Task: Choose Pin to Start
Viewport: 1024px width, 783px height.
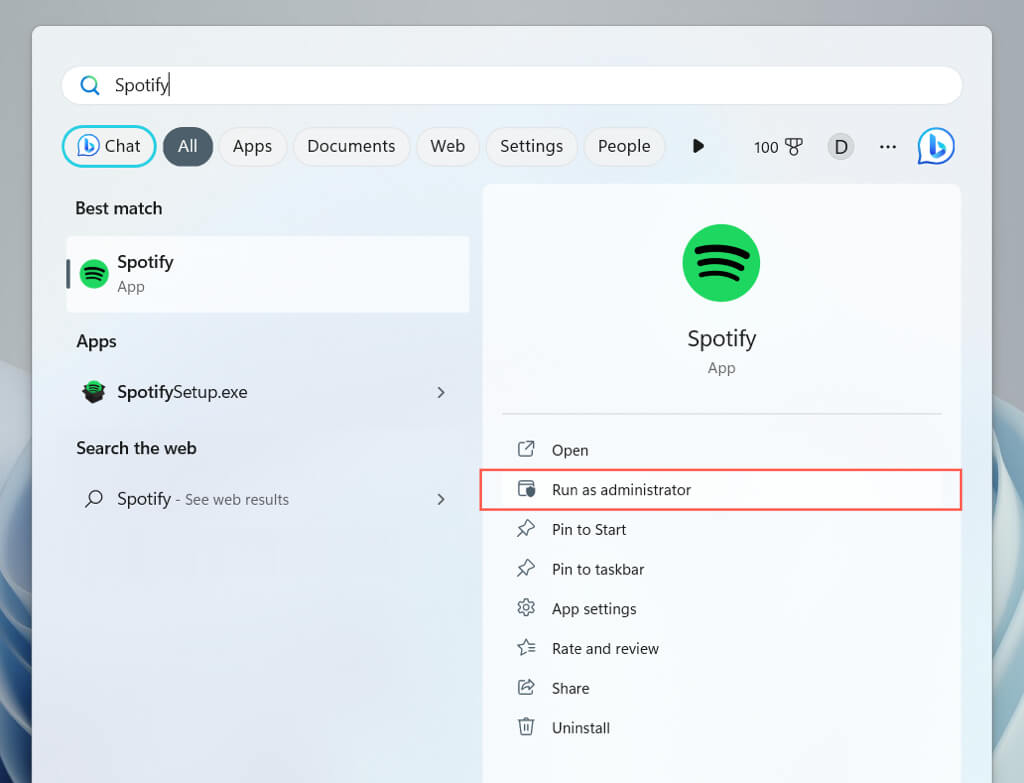Action: pos(721,530)
